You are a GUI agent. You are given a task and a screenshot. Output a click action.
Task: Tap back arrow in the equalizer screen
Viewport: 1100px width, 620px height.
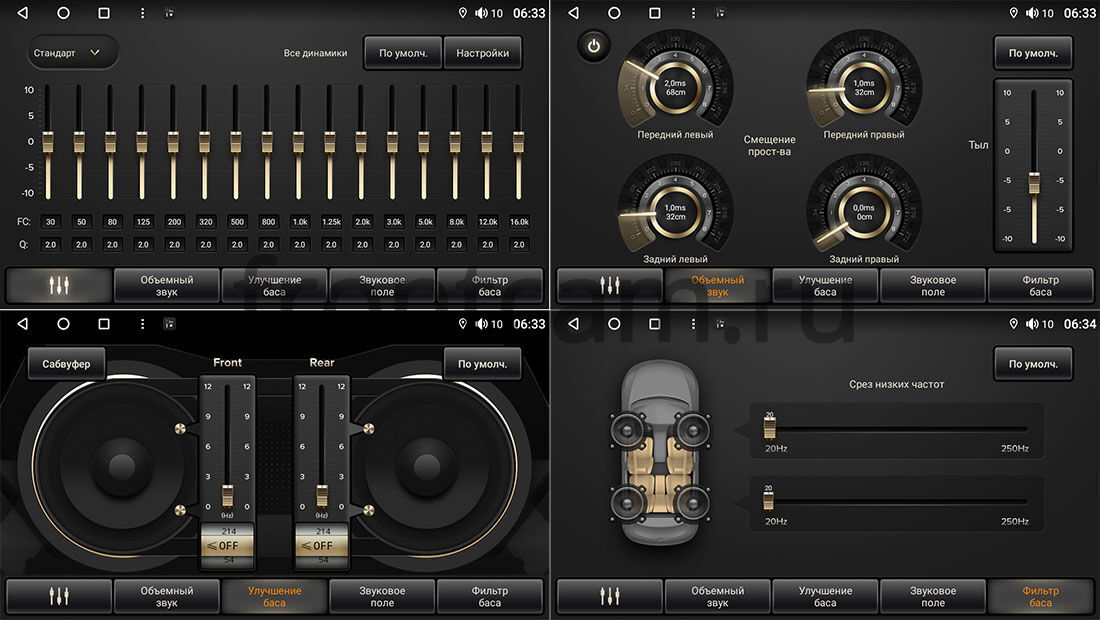tap(23, 13)
